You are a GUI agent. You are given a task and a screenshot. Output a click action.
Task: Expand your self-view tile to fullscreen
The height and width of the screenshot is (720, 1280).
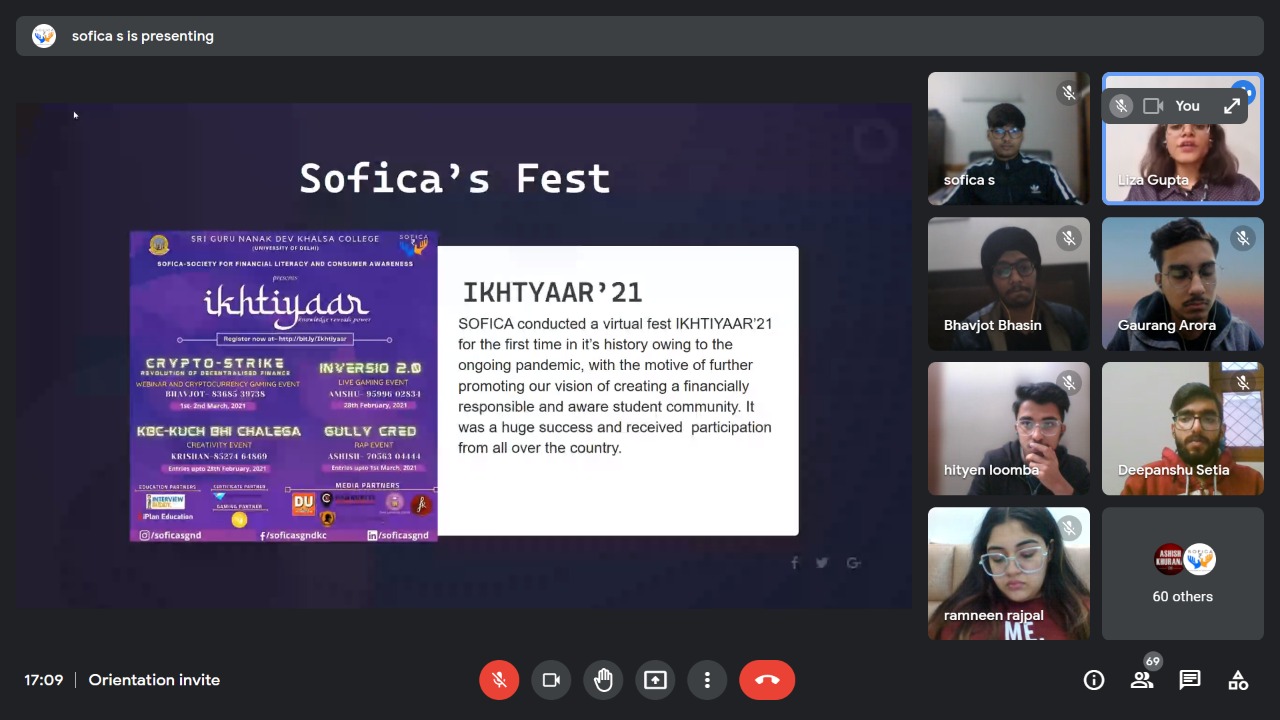tap(1232, 106)
